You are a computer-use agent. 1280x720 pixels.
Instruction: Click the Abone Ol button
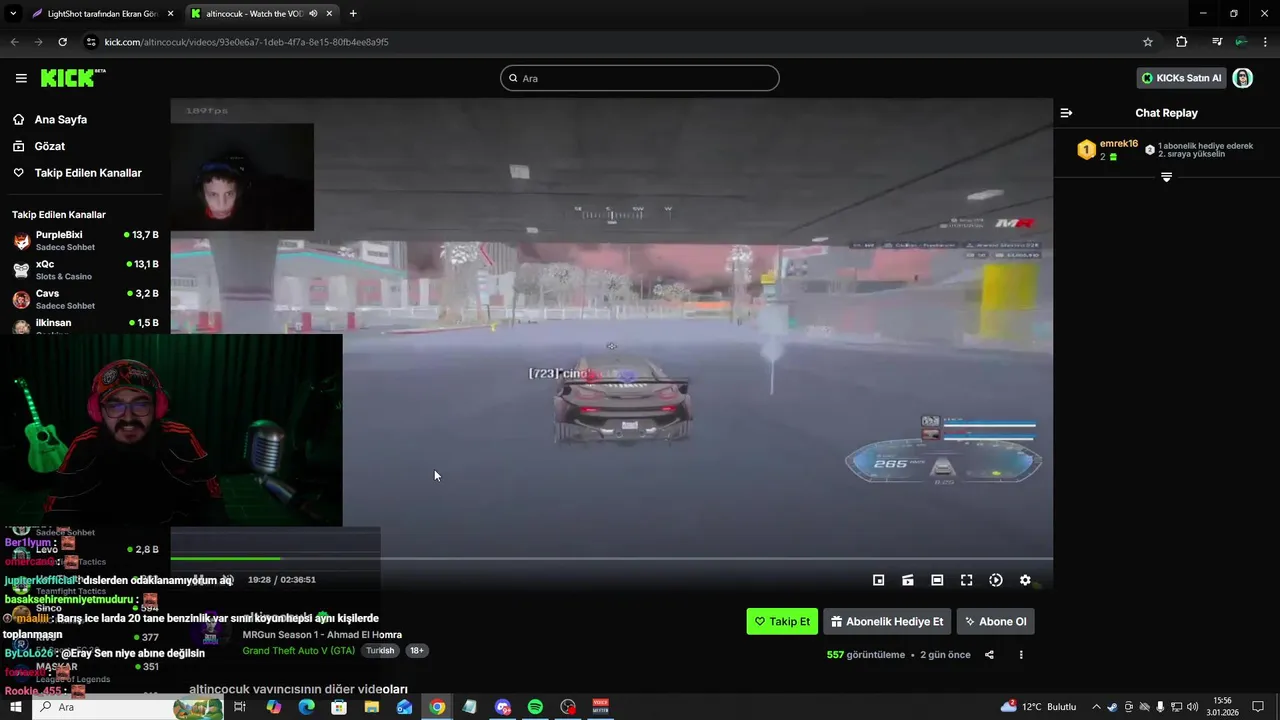(996, 621)
